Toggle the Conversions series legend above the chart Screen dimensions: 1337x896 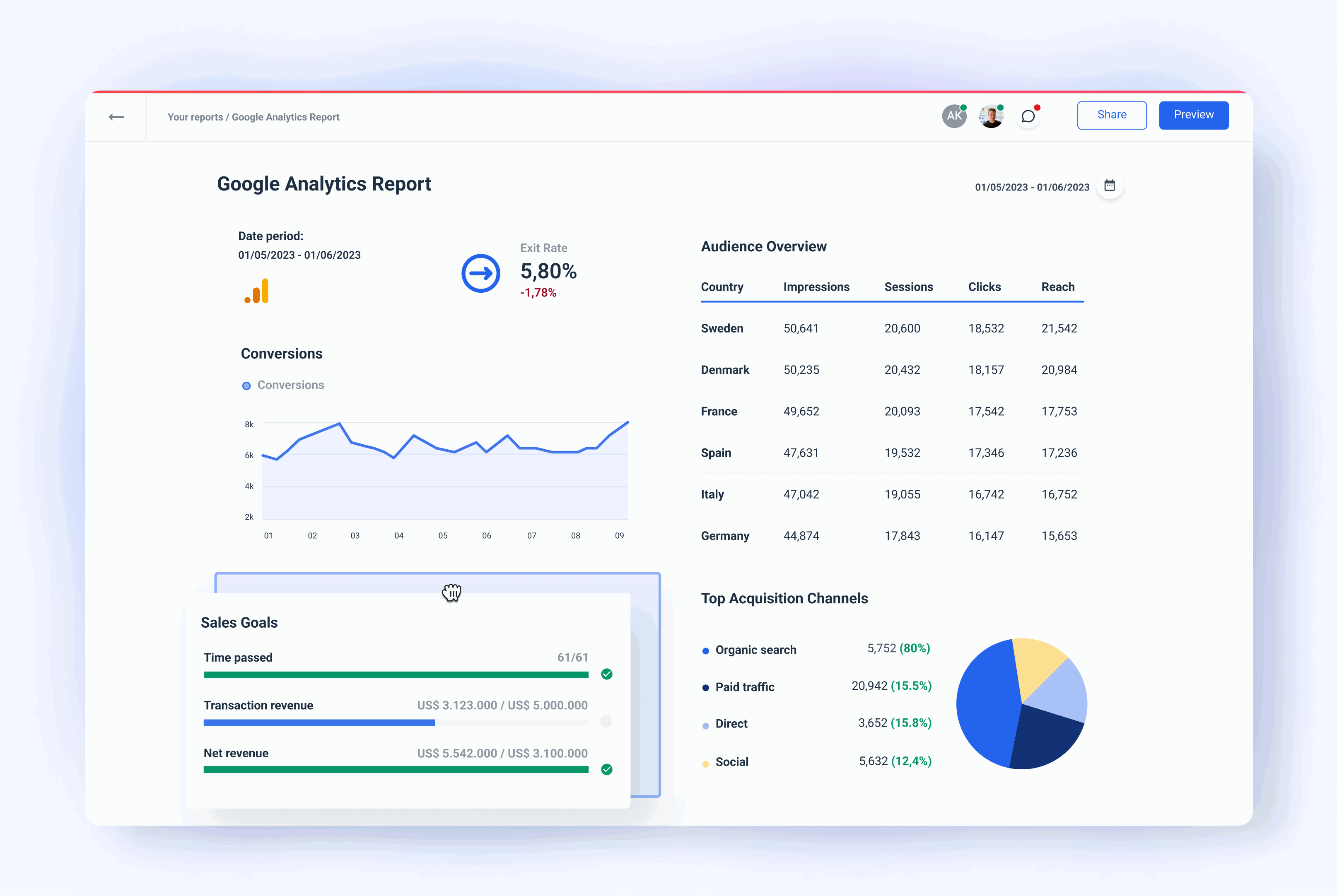point(283,385)
